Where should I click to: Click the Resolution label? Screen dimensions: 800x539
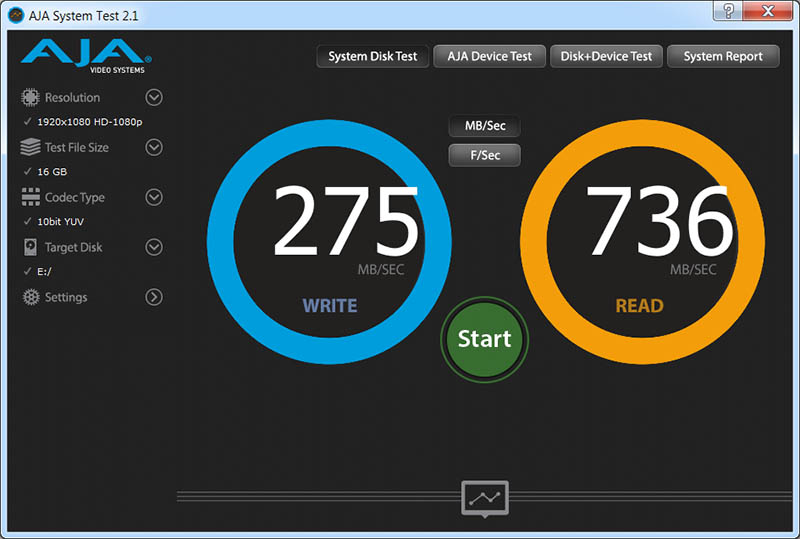[72, 97]
